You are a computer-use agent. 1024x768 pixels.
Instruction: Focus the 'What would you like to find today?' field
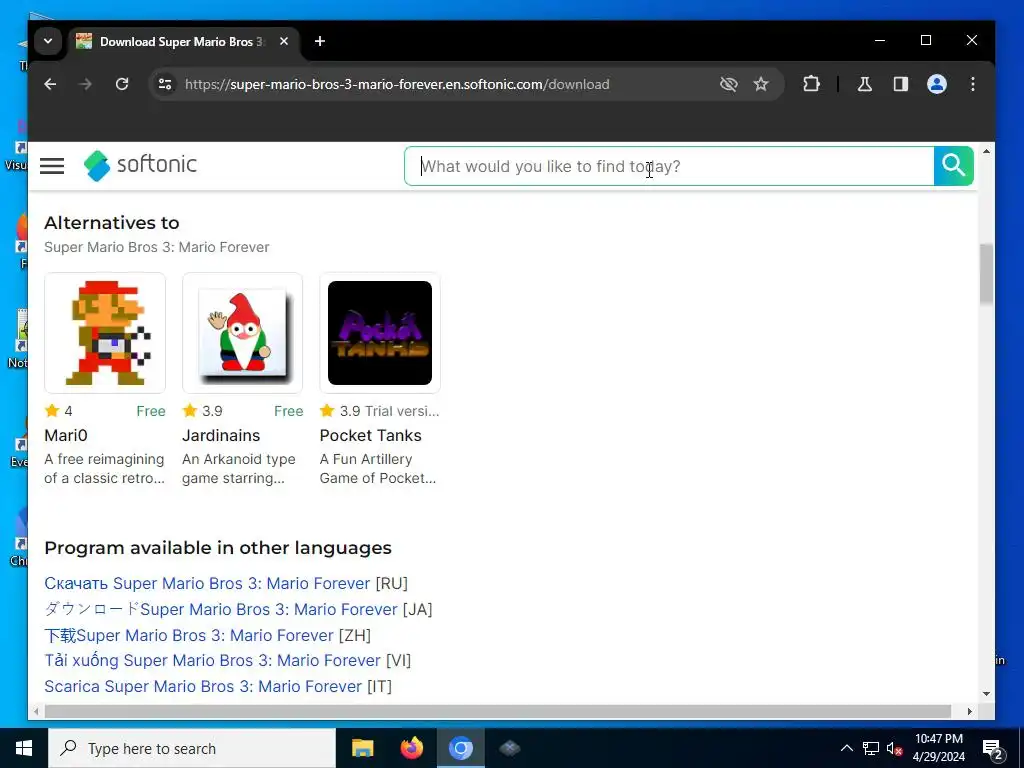[669, 167]
